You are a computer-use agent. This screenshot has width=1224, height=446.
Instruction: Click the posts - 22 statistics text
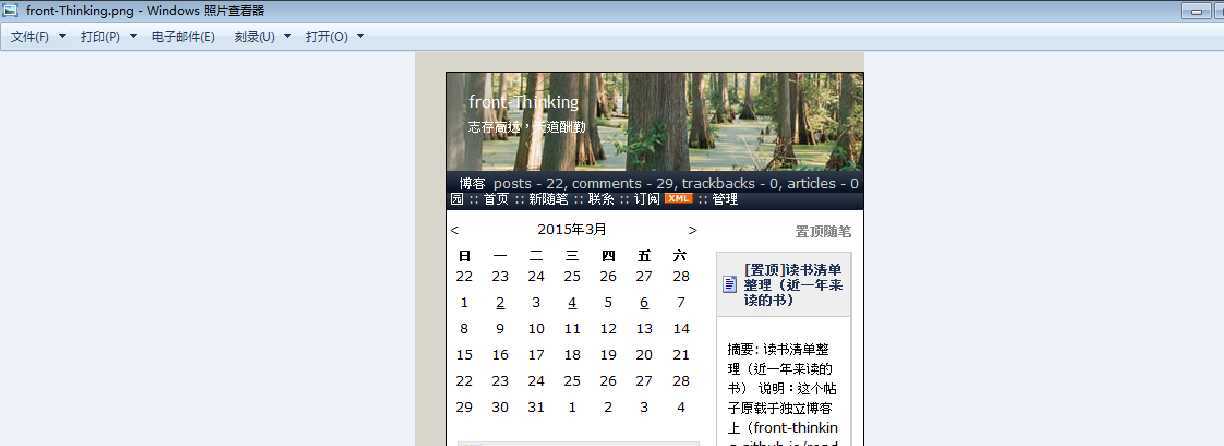coord(530,183)
